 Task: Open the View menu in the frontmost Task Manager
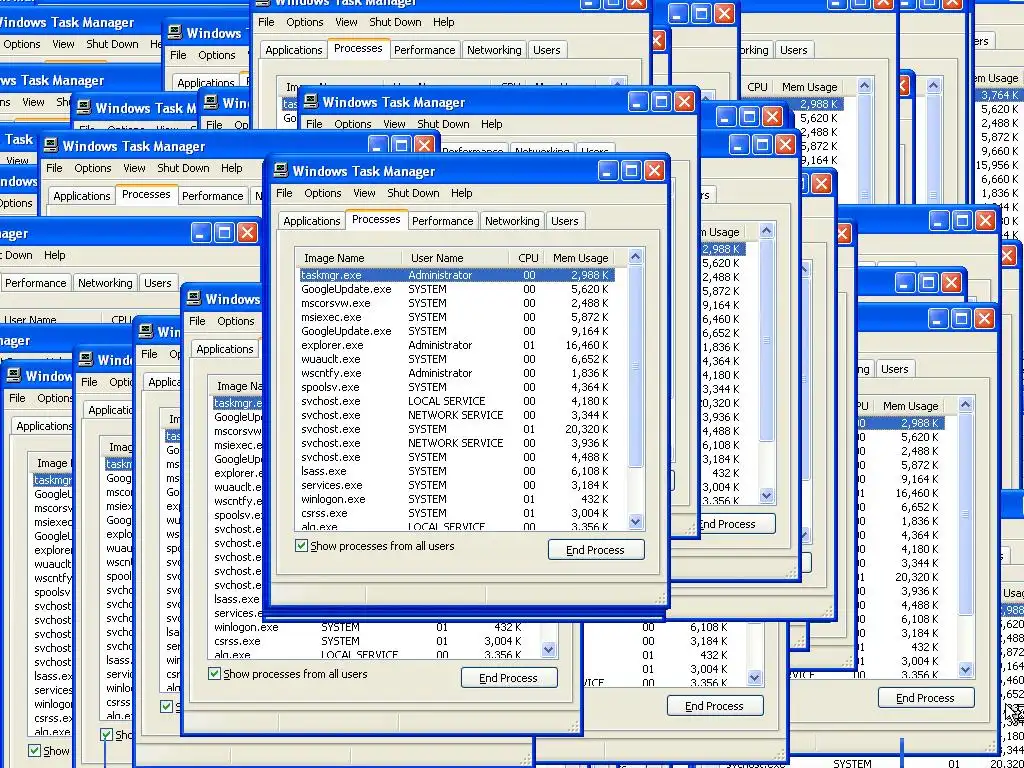(364, 193)
